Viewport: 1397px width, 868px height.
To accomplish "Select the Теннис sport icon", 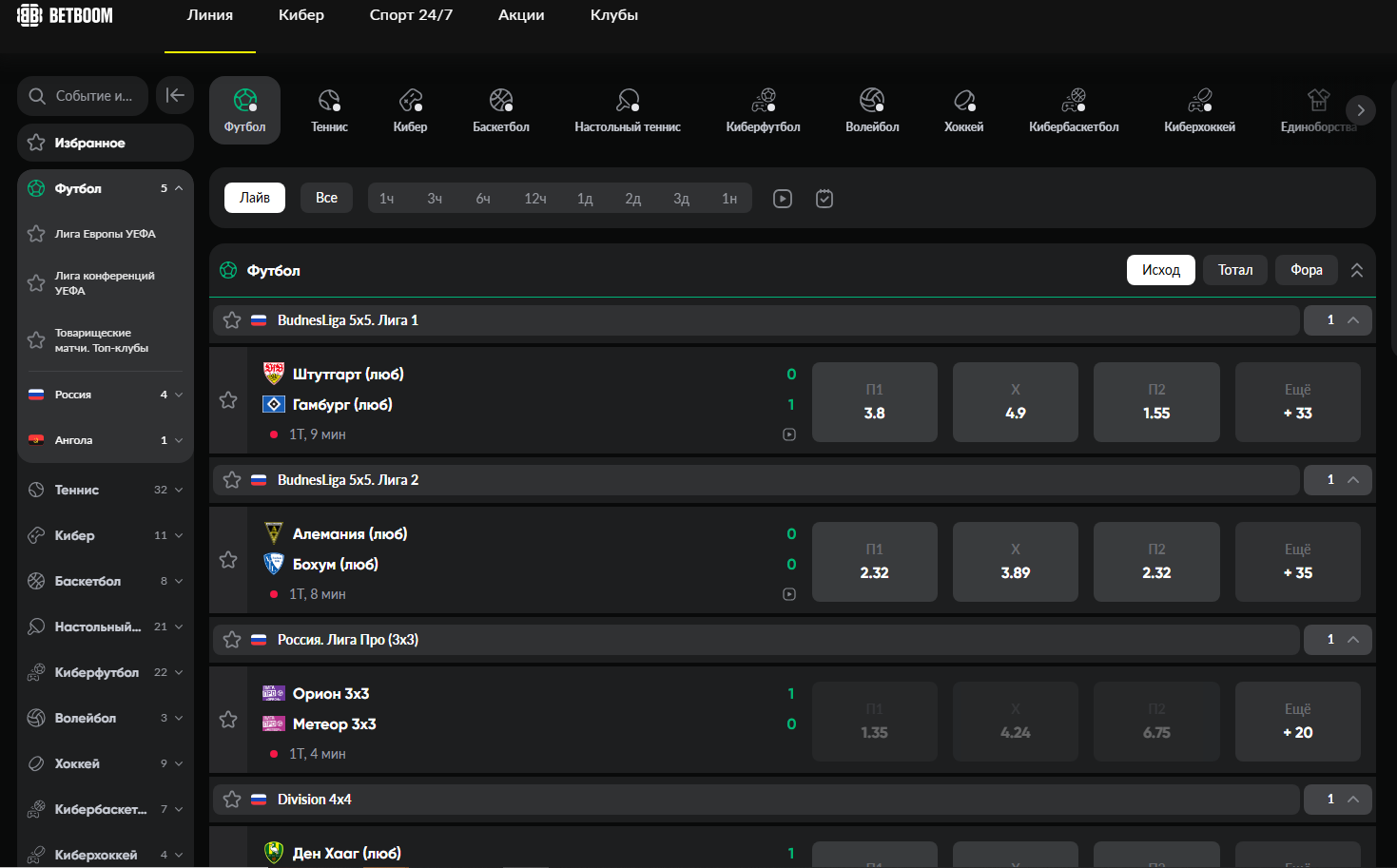I will [x=329, y=110].
